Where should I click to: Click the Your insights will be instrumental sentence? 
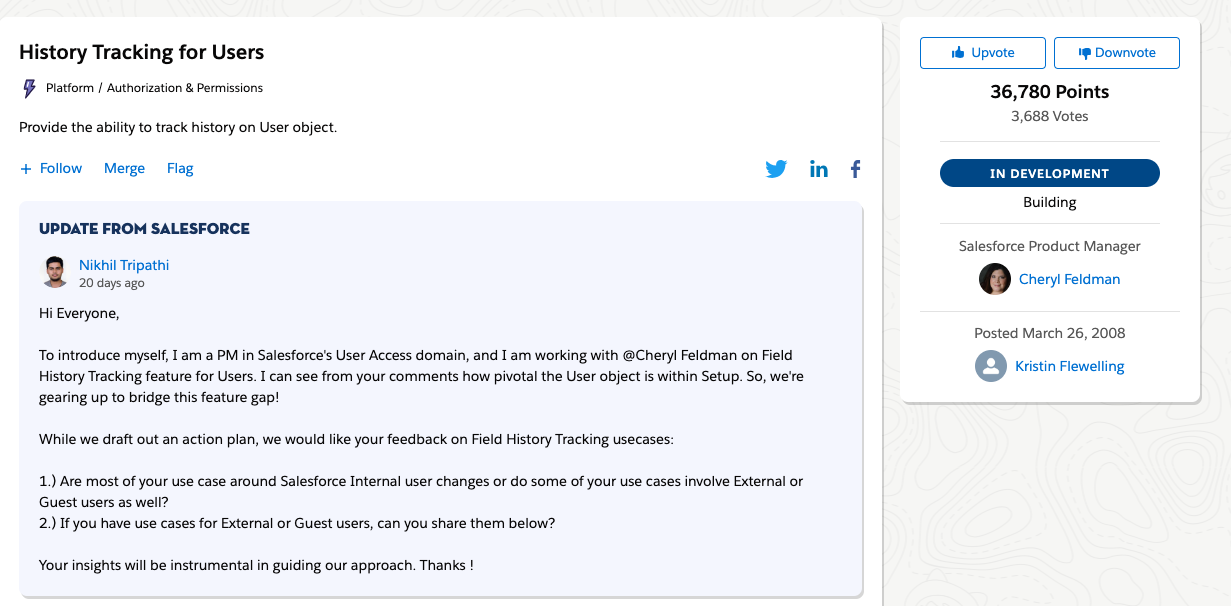pos(256,565)
